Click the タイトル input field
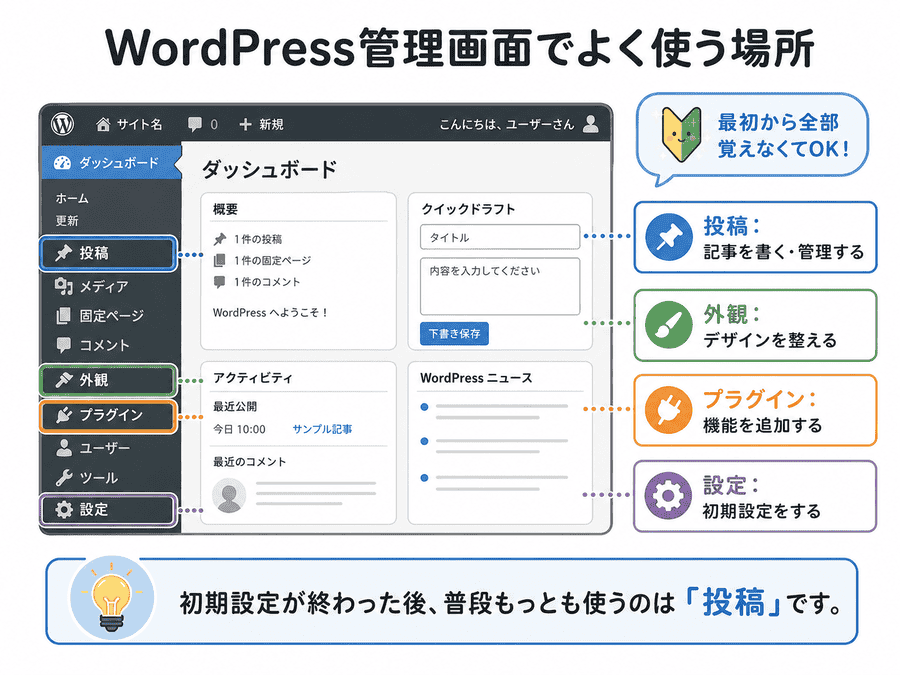This screenshot has width=900, height=675. pyautogui.click(x=500, y=237)
